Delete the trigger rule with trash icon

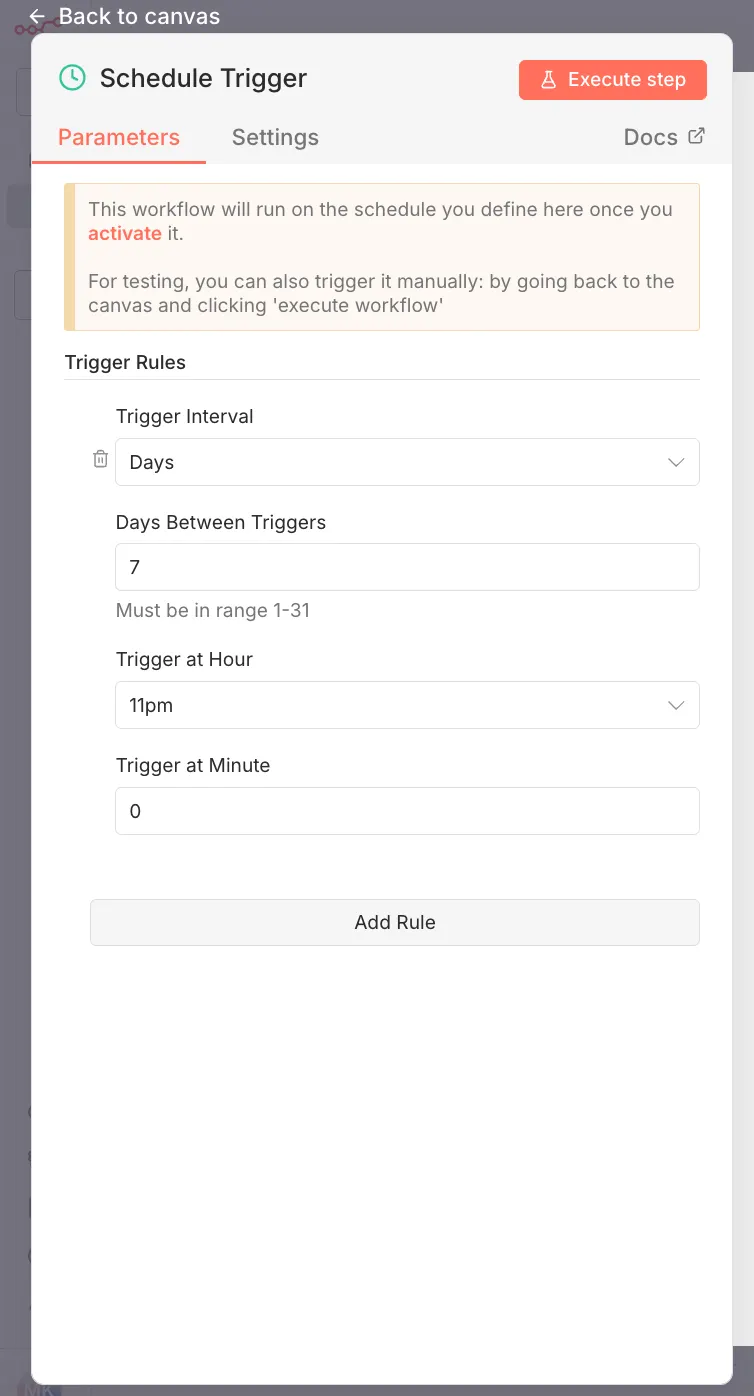[x=100, y=459]
